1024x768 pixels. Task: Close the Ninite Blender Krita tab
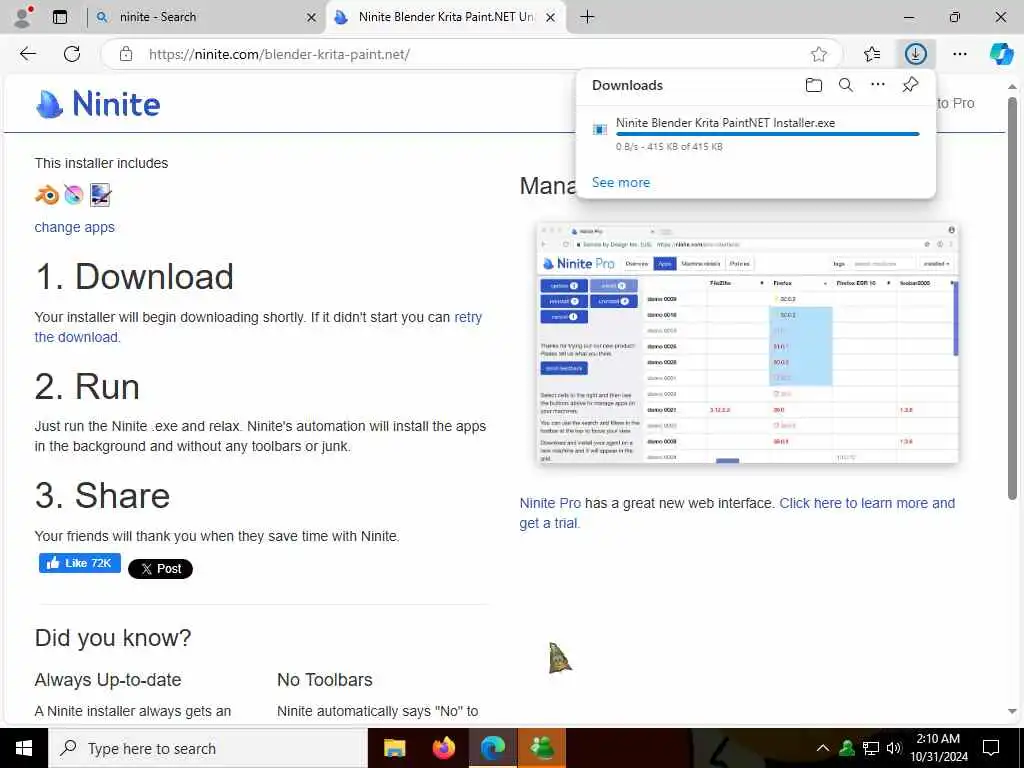551,18
